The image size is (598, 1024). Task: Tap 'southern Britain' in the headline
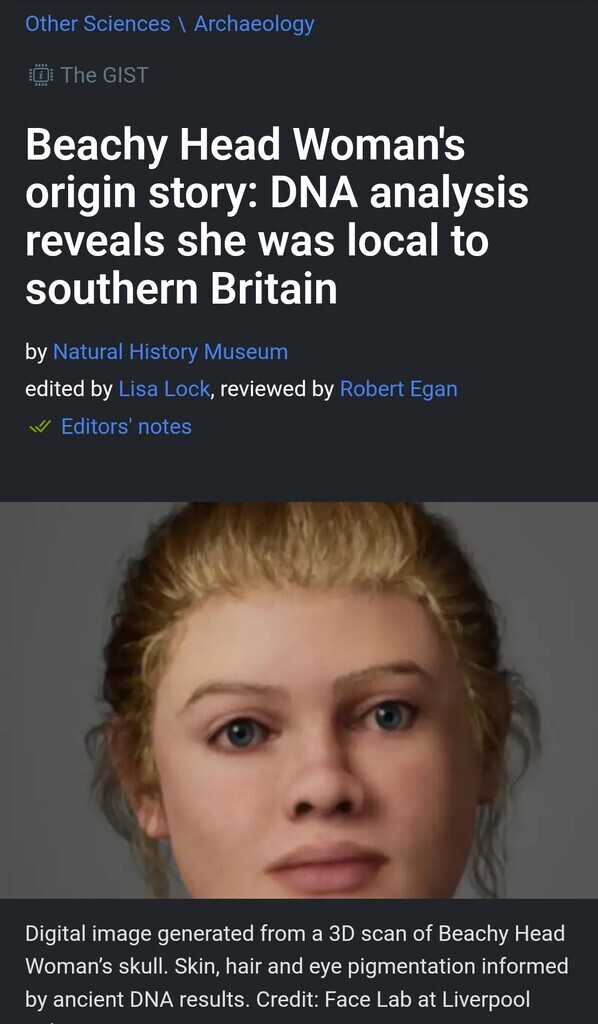coord(181,289)
